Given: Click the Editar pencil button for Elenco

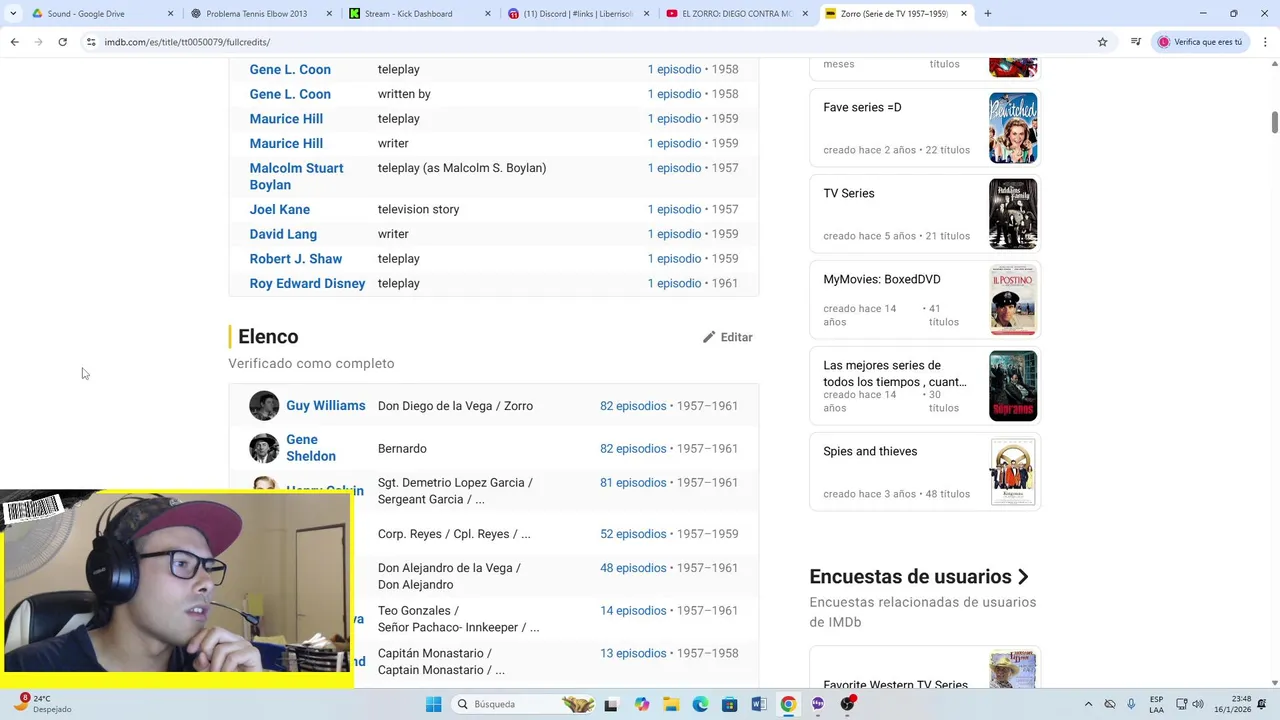Looking at the screenshot, I should point(727,337).
